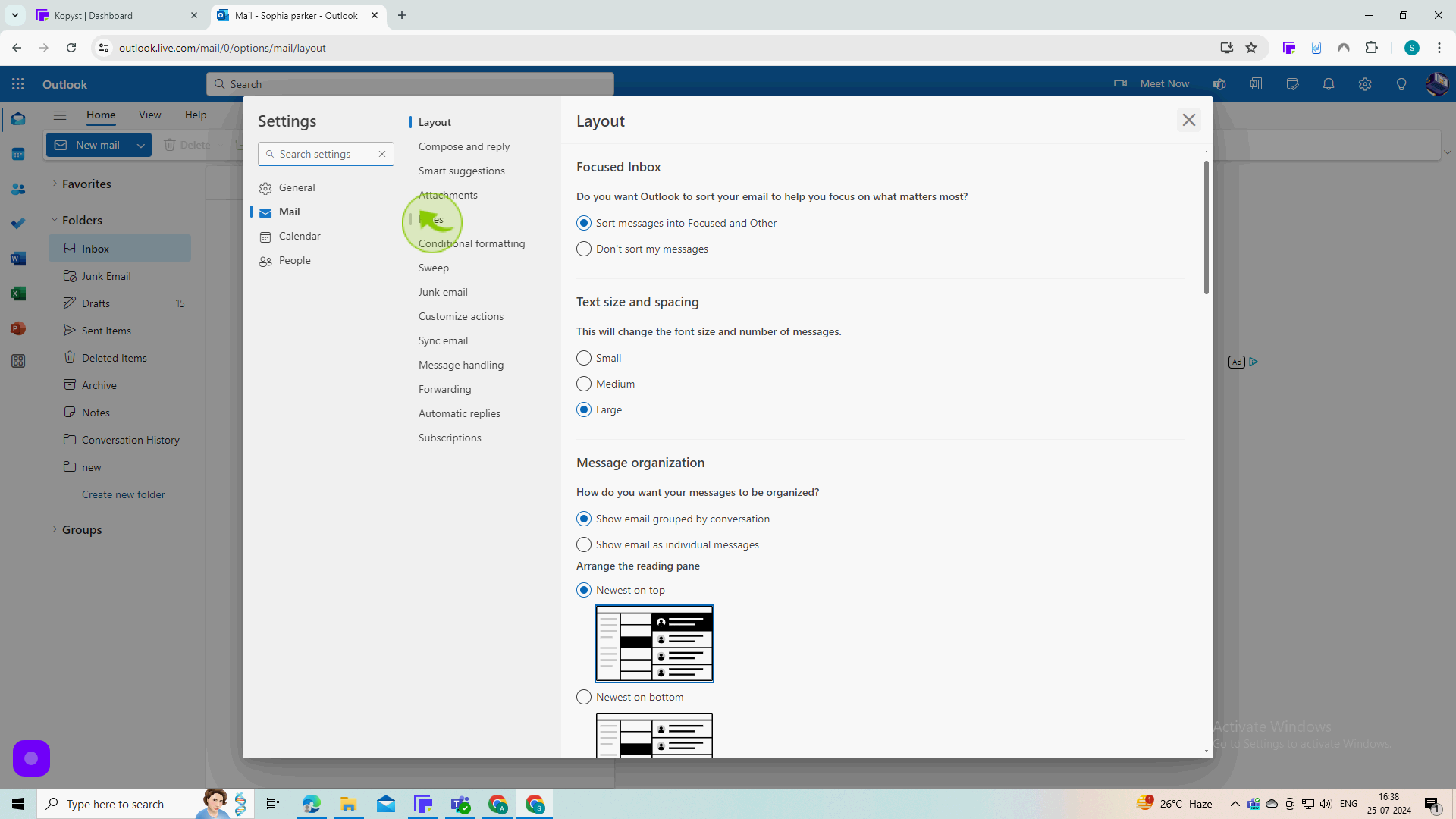Open the New mail dropdown arrow
This screenshot has width=1456, height=819.
[141, 145]
